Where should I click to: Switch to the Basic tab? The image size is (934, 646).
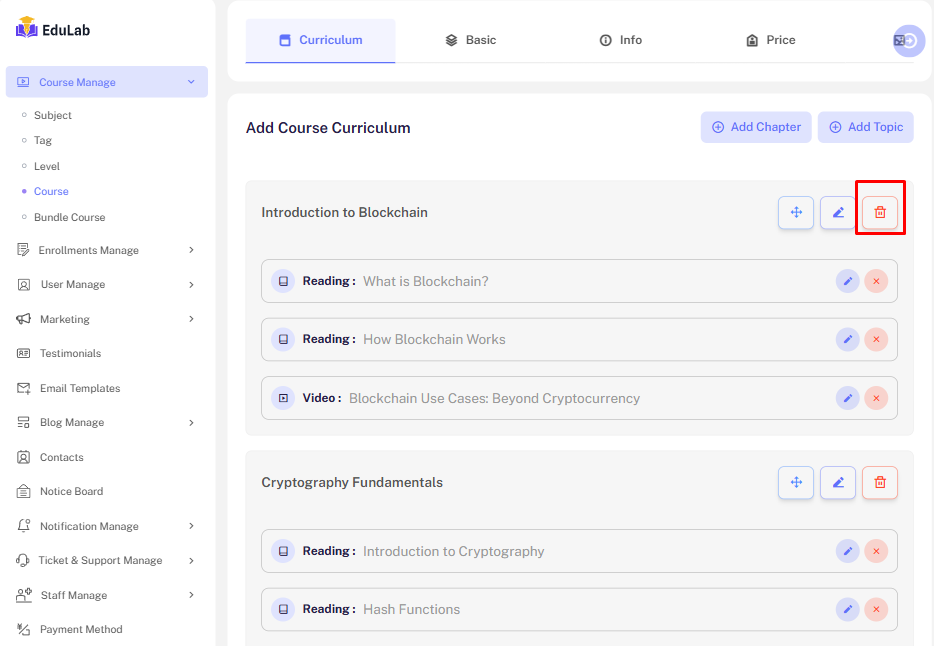pos(470,40)
